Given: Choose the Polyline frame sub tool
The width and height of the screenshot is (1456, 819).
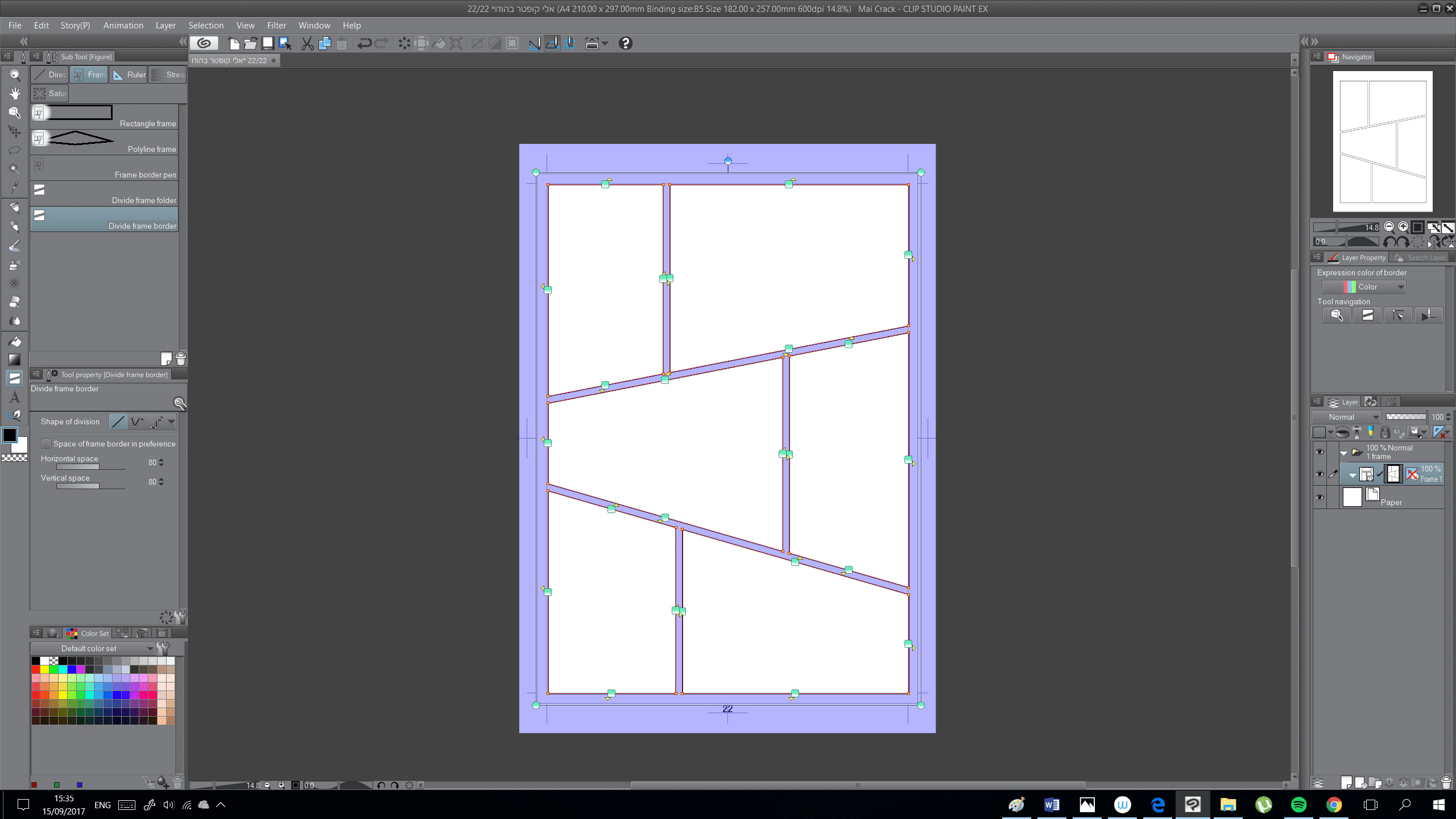Looking at the screenshot, I should point(104,142).
